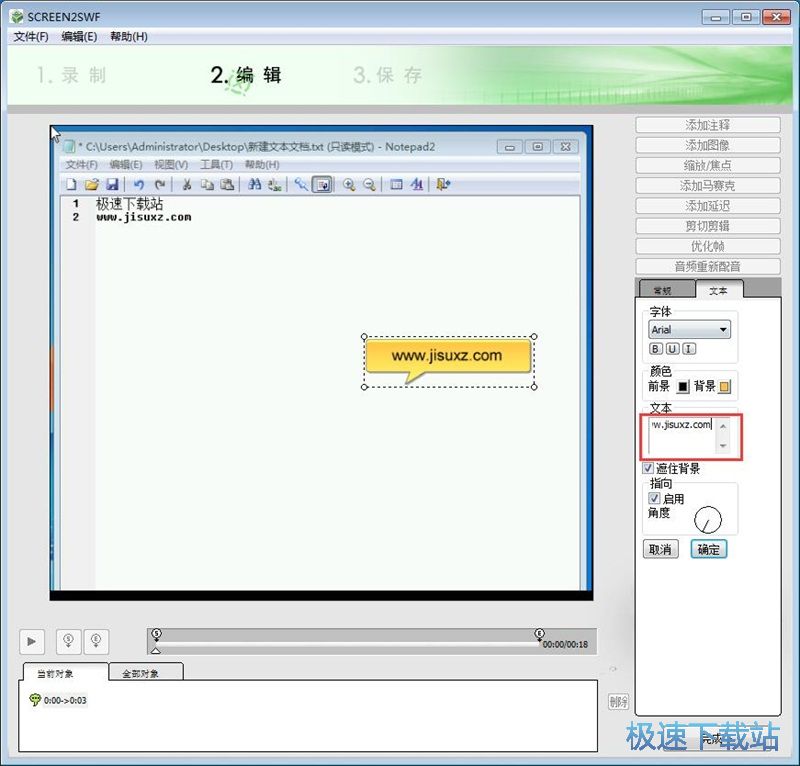This screenshot has height=766, width=800.
Task: Click the exit door icon in Notepad2
Action: (443, 185)
